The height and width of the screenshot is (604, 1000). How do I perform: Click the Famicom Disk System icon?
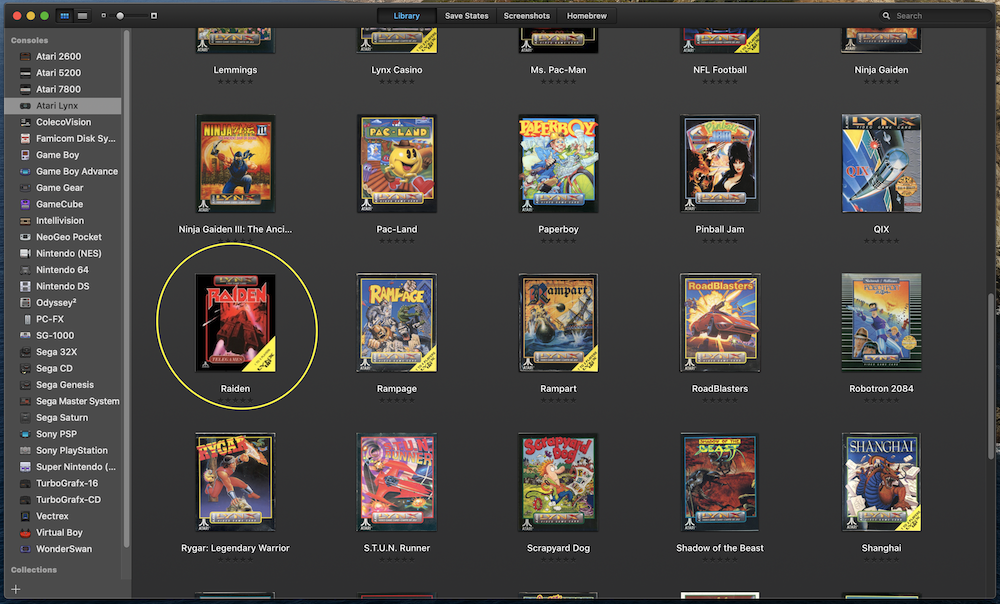[25, 138]
